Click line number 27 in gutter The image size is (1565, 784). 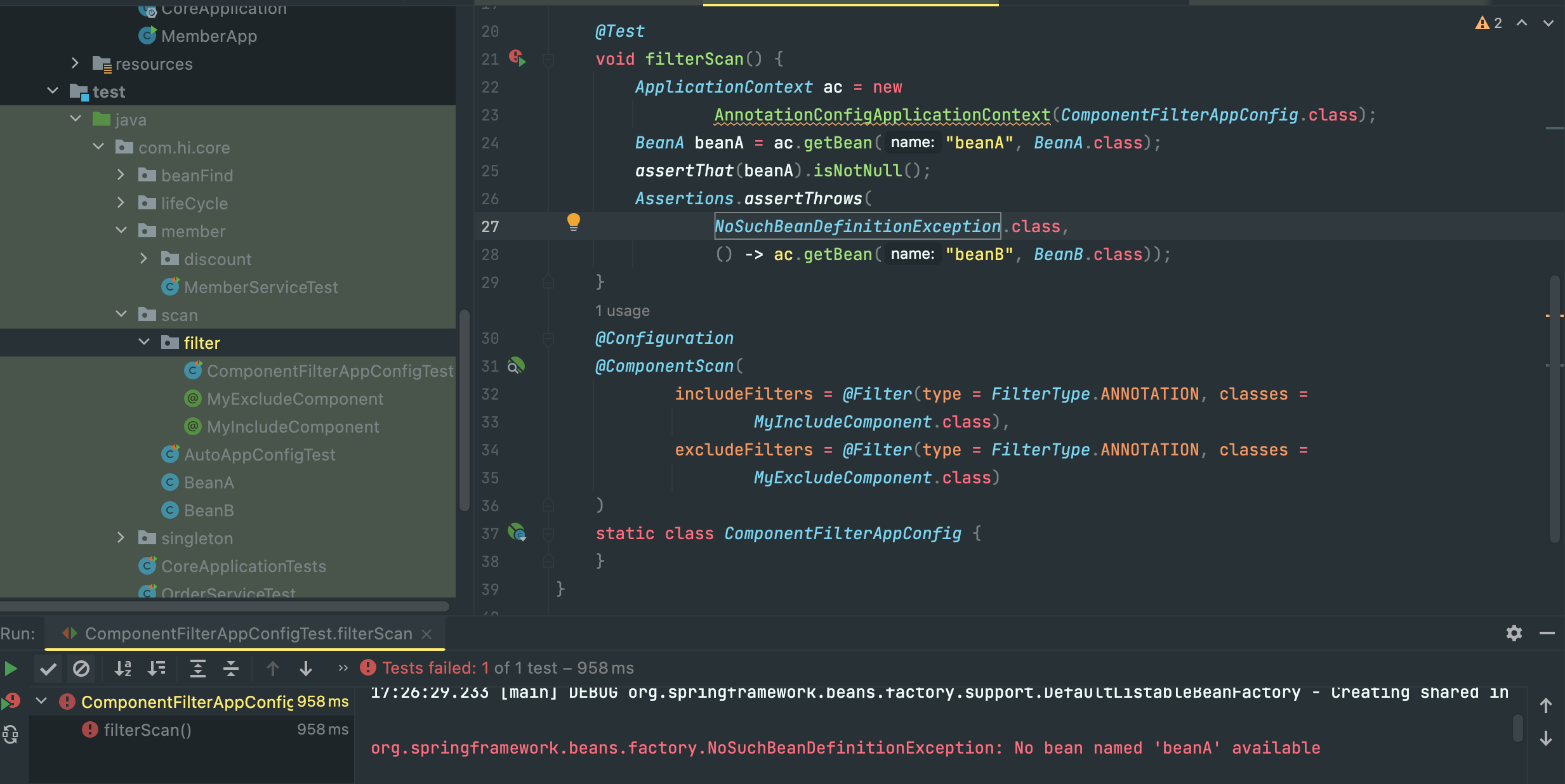(490, 226)
